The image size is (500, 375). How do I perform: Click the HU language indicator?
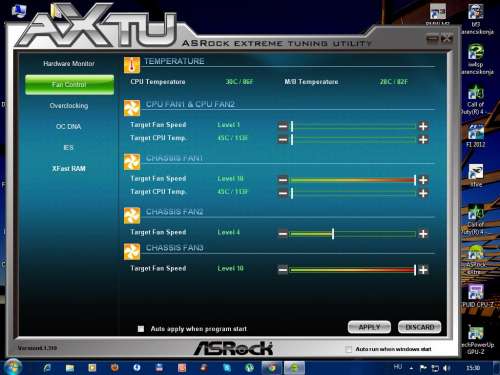point(398,367)
